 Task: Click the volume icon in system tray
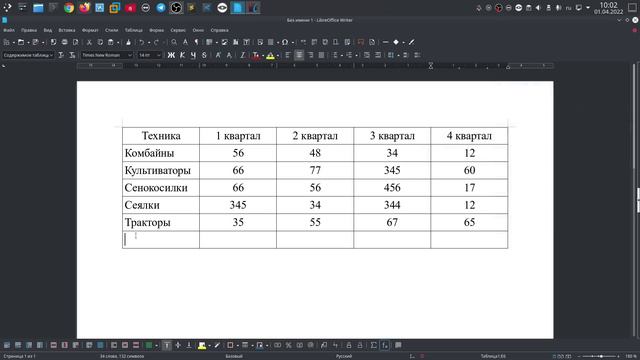click(538, 8)
